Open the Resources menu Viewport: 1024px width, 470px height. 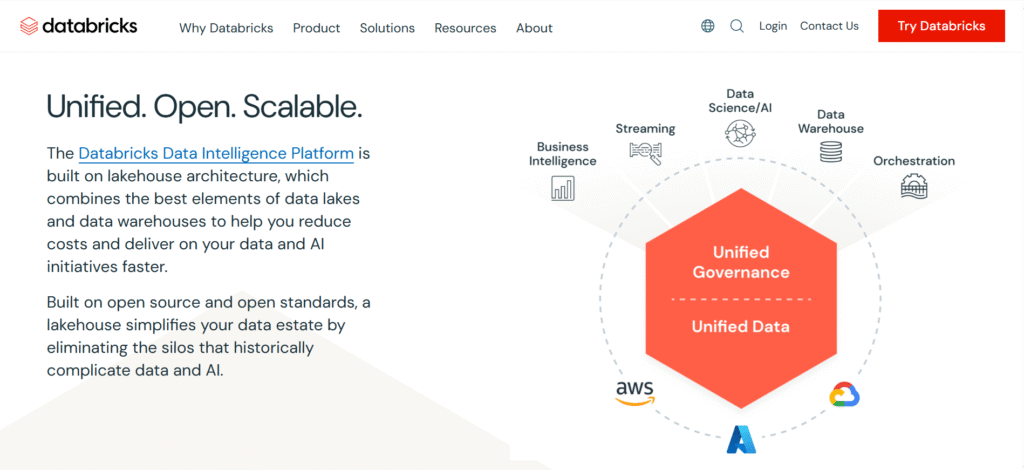tap(465, 28)
